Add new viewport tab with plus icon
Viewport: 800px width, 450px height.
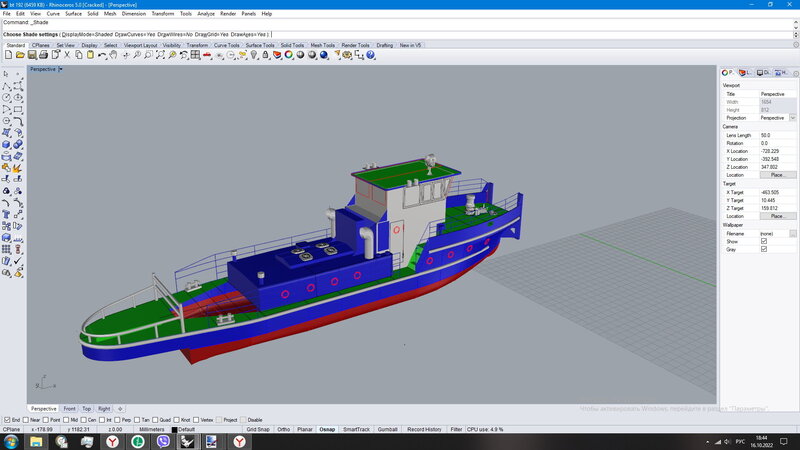pyautogui.click(x=120, y=409)
